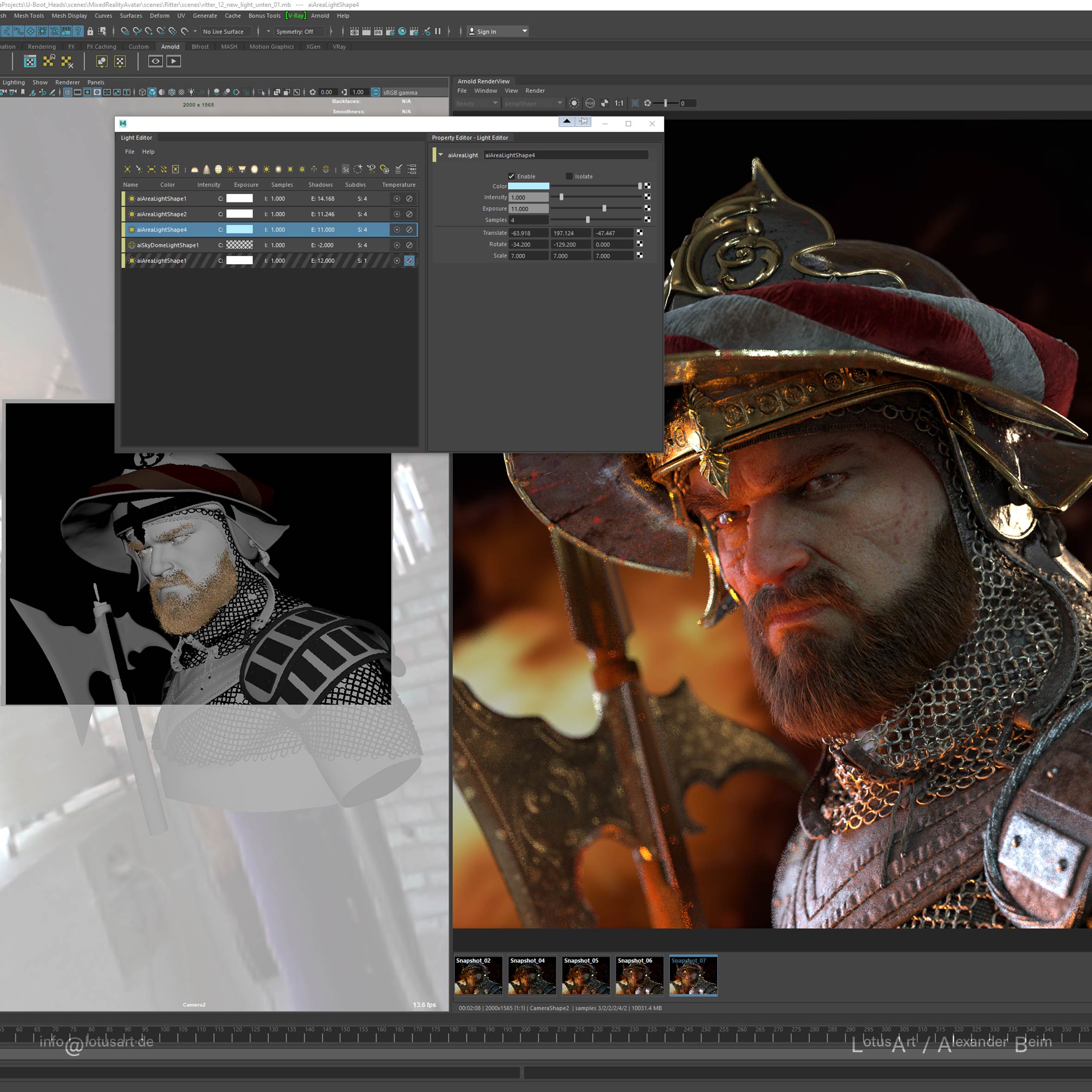Switch to the XGen shelf tab

(313, 47)
